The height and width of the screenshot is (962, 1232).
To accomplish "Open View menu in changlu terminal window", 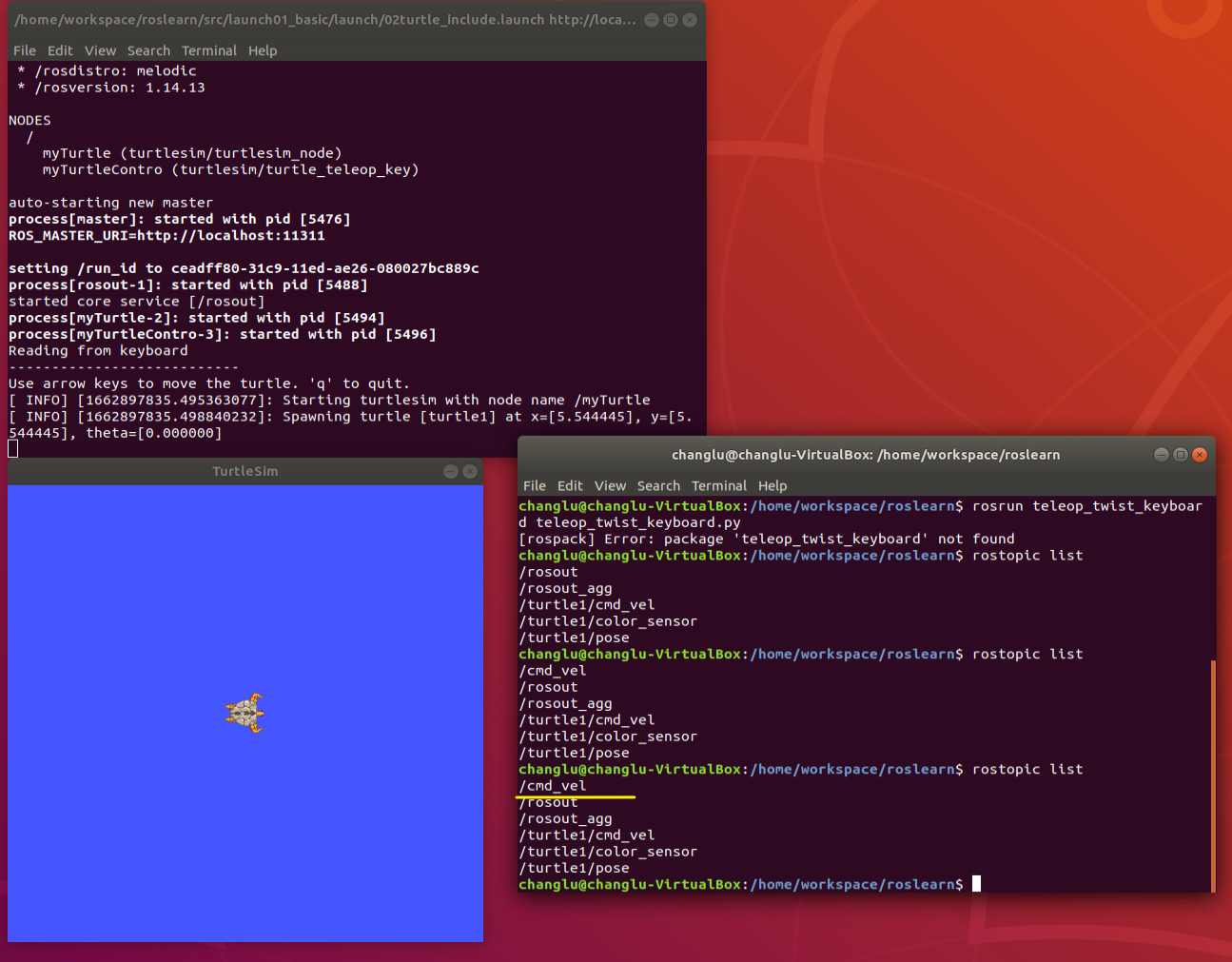I will 610,485.
